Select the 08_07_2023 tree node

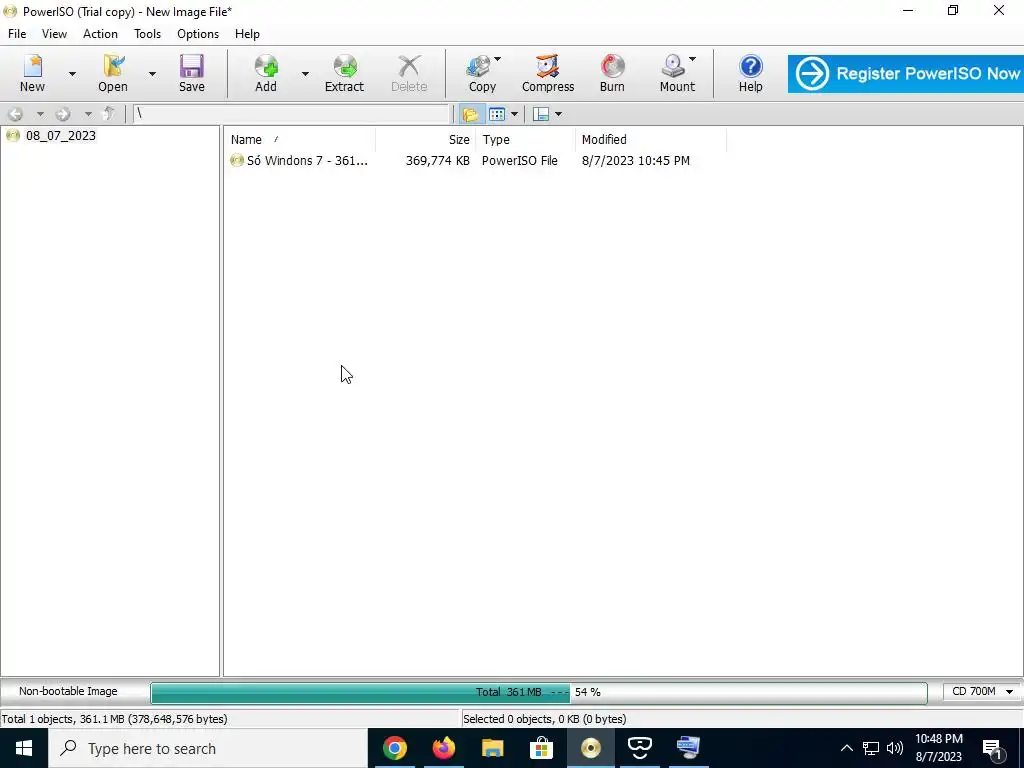60,136
